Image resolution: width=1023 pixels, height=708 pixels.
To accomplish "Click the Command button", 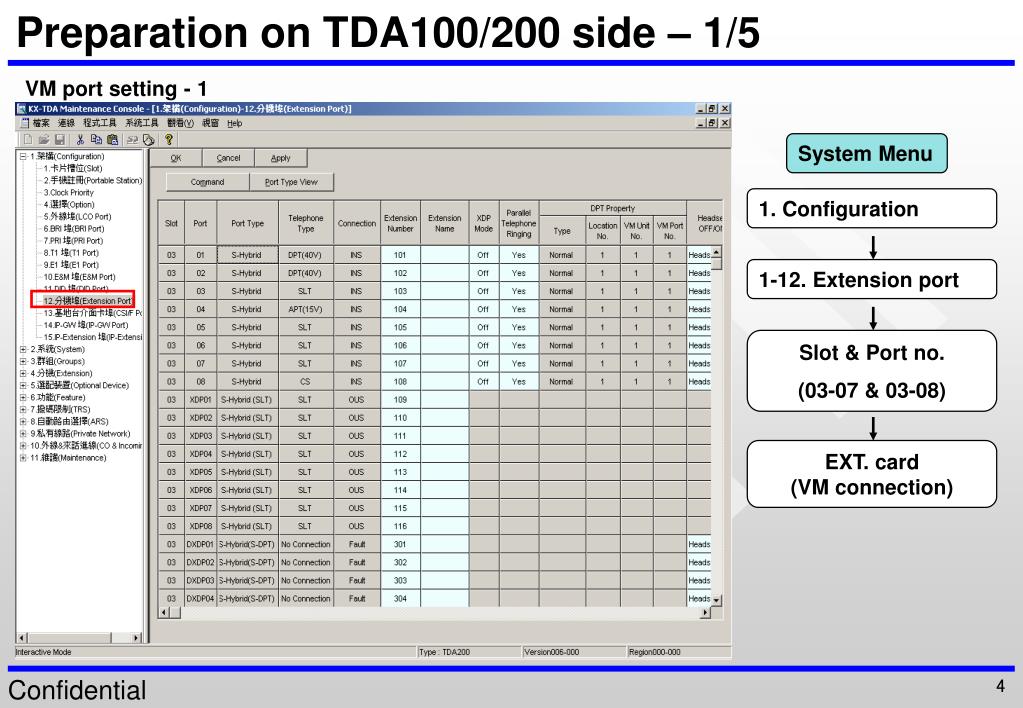I will pos(207,182).
